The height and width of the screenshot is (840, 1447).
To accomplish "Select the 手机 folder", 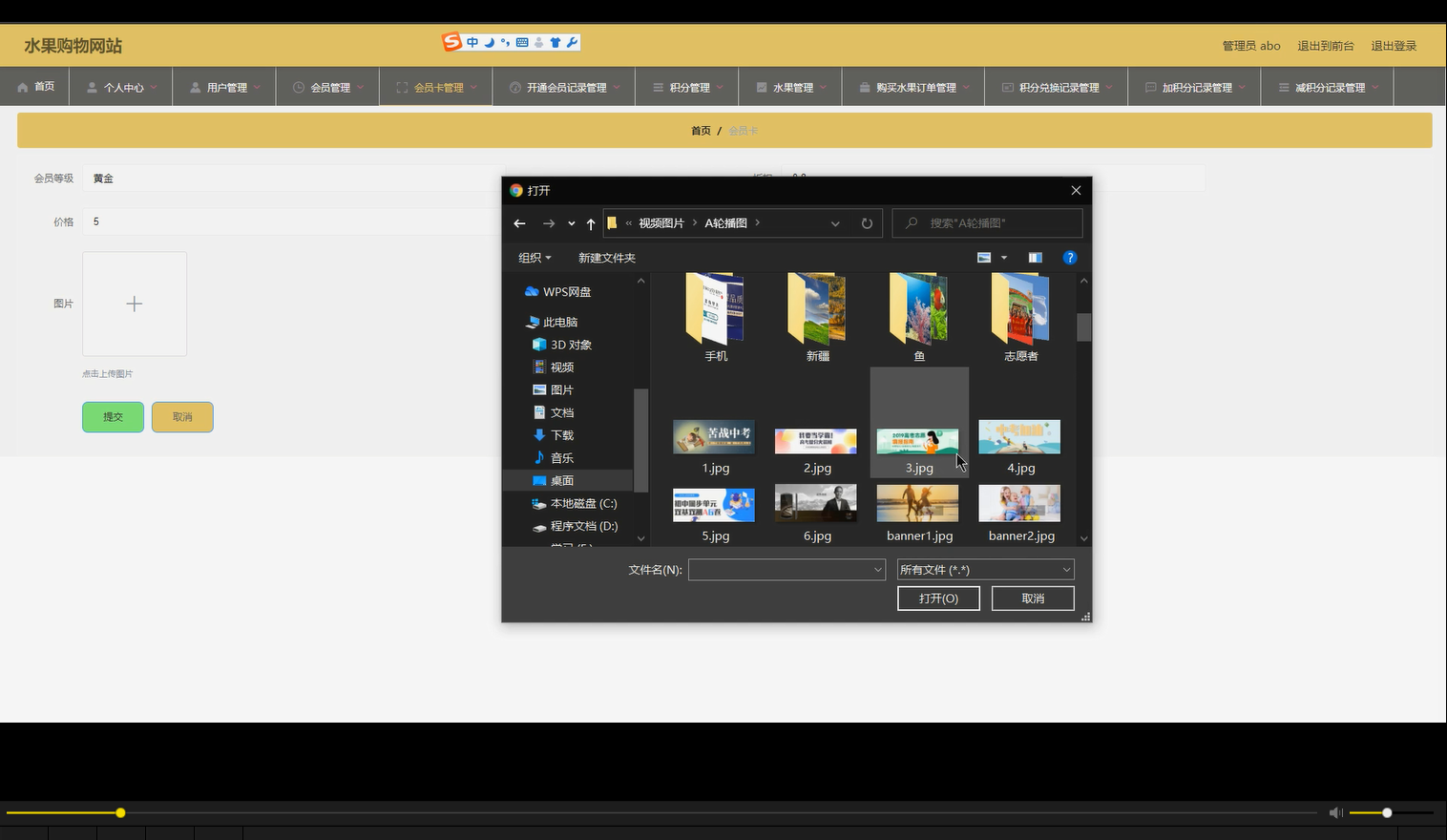I will [716, 318].
